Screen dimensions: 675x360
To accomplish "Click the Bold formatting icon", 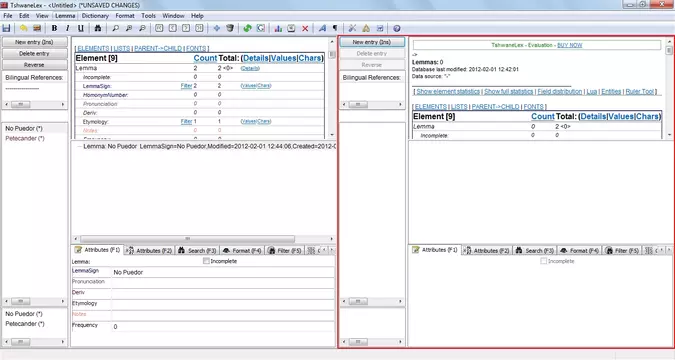I will point(54,28).
